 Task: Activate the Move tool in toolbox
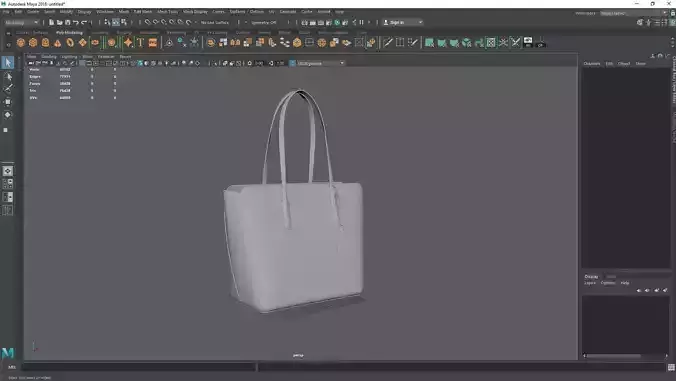pyautogui.click(x=8, y=102)
